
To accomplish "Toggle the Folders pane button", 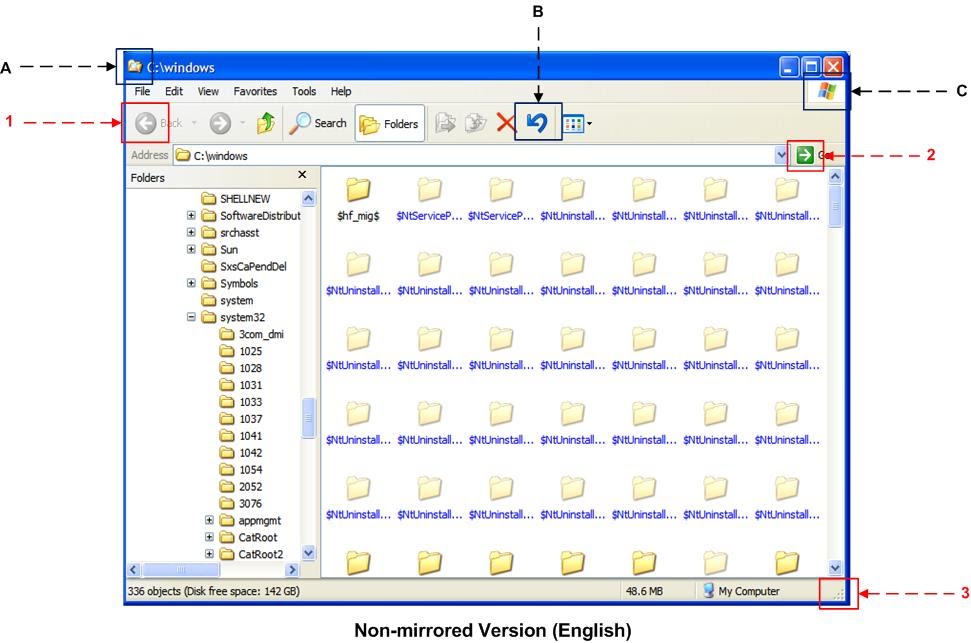I will pyautogui.click(x=391, y=123).
